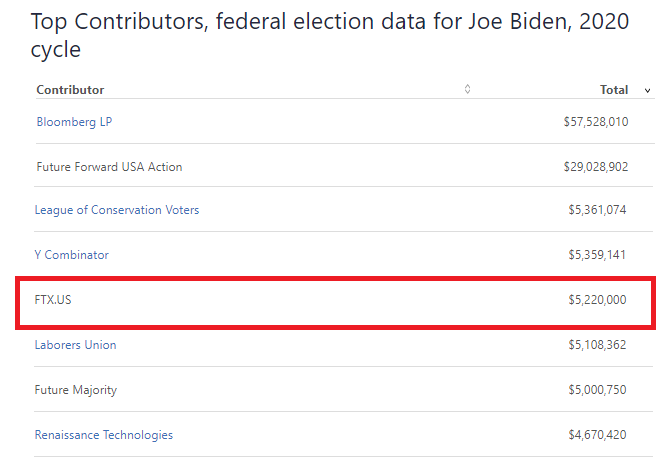Click the descending chevron beside Total
Screen dimensions: 664x469
tap(647, 91)
